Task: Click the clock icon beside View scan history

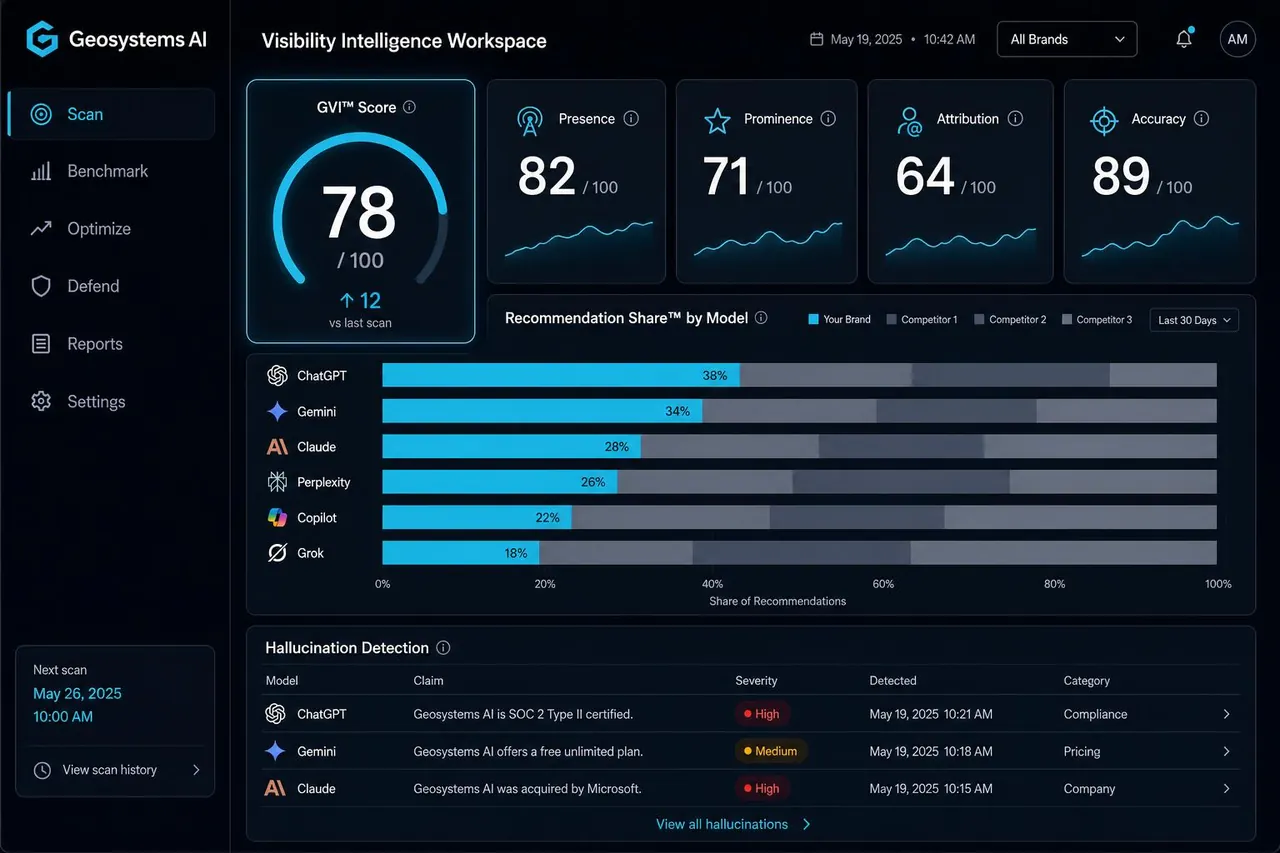Action: click(x=42, y=770)
